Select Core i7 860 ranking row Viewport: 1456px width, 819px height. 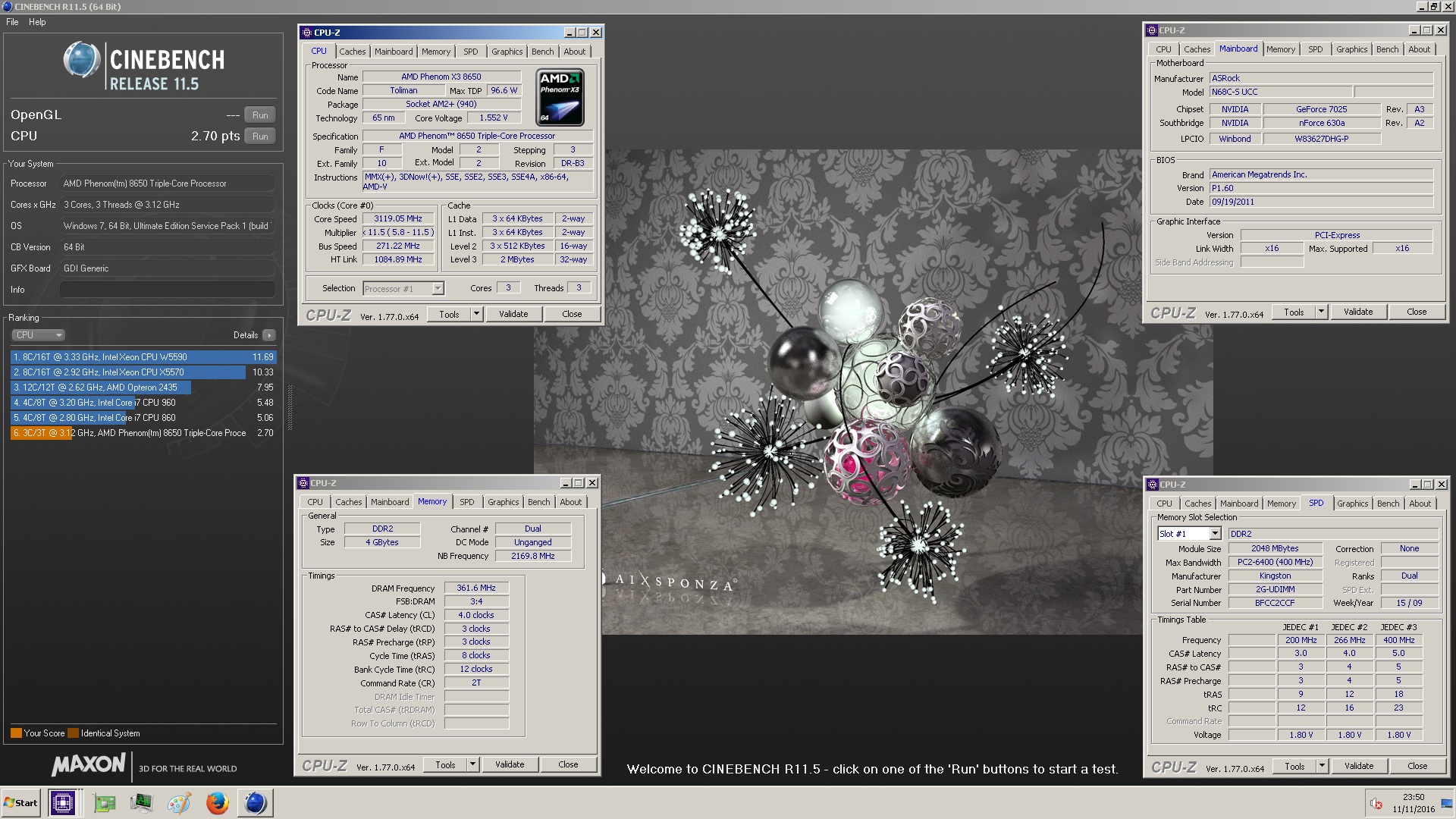point(143,418)
